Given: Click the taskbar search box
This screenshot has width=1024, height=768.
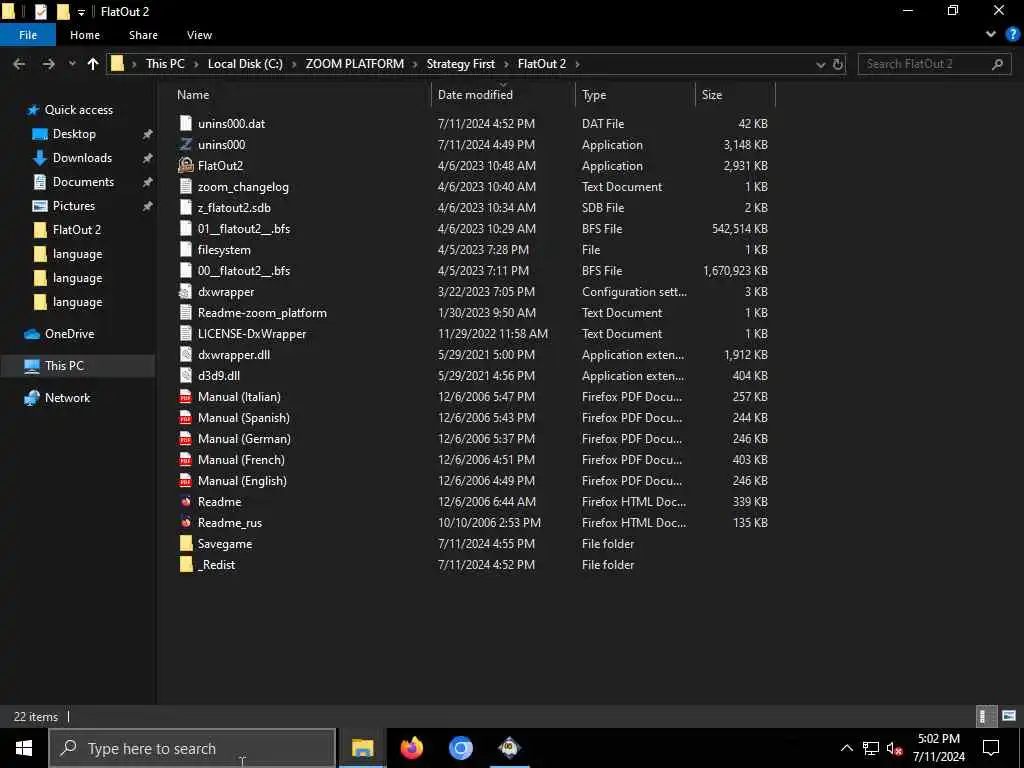Looking at the screenshot, I should click(x=193, y=748).
